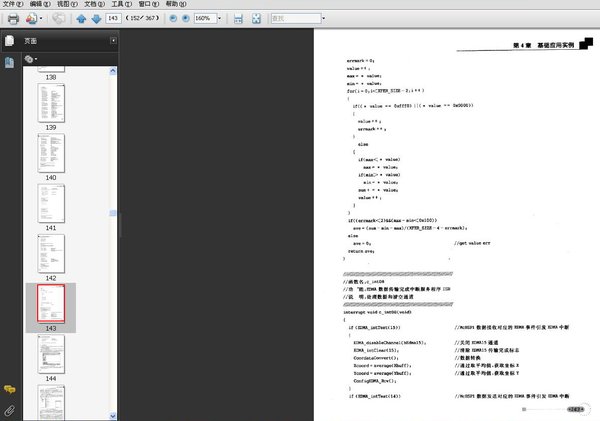Viewport: 600px width, 421px height.
Task: Click the up arrow of thumbnail scrollbar
Action: pyautogui.click(x=113, y=71)
